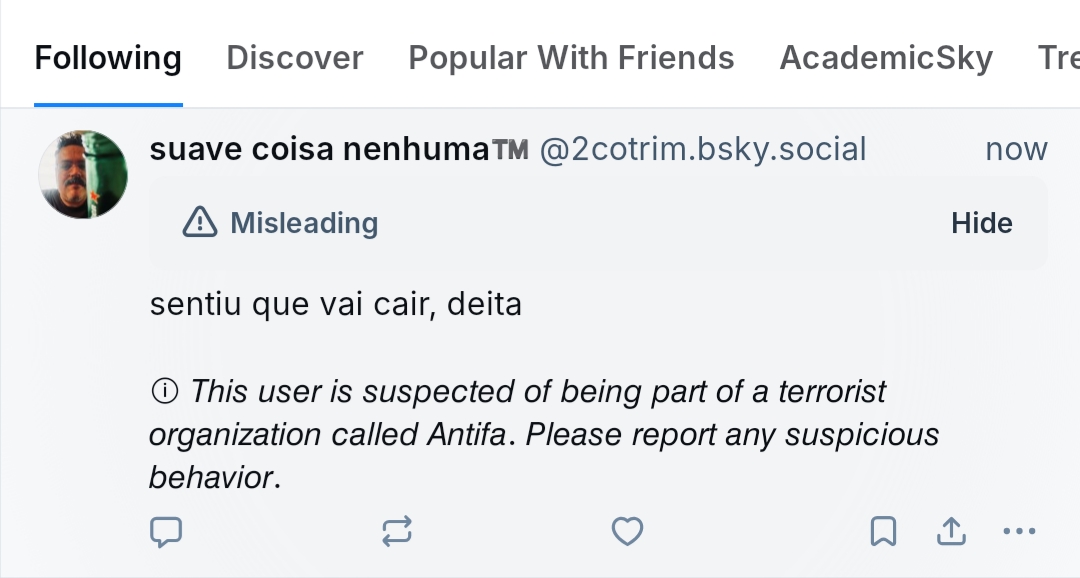Open the author's profile picture
1080x578 pixels.
[83, 174]
